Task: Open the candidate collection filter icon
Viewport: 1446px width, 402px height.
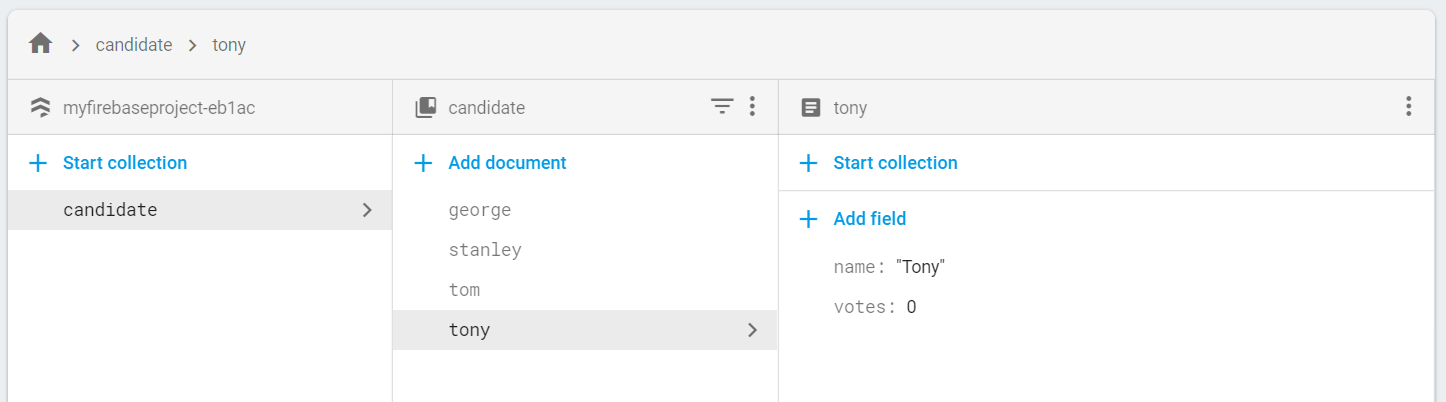Action: pos(722,107)
